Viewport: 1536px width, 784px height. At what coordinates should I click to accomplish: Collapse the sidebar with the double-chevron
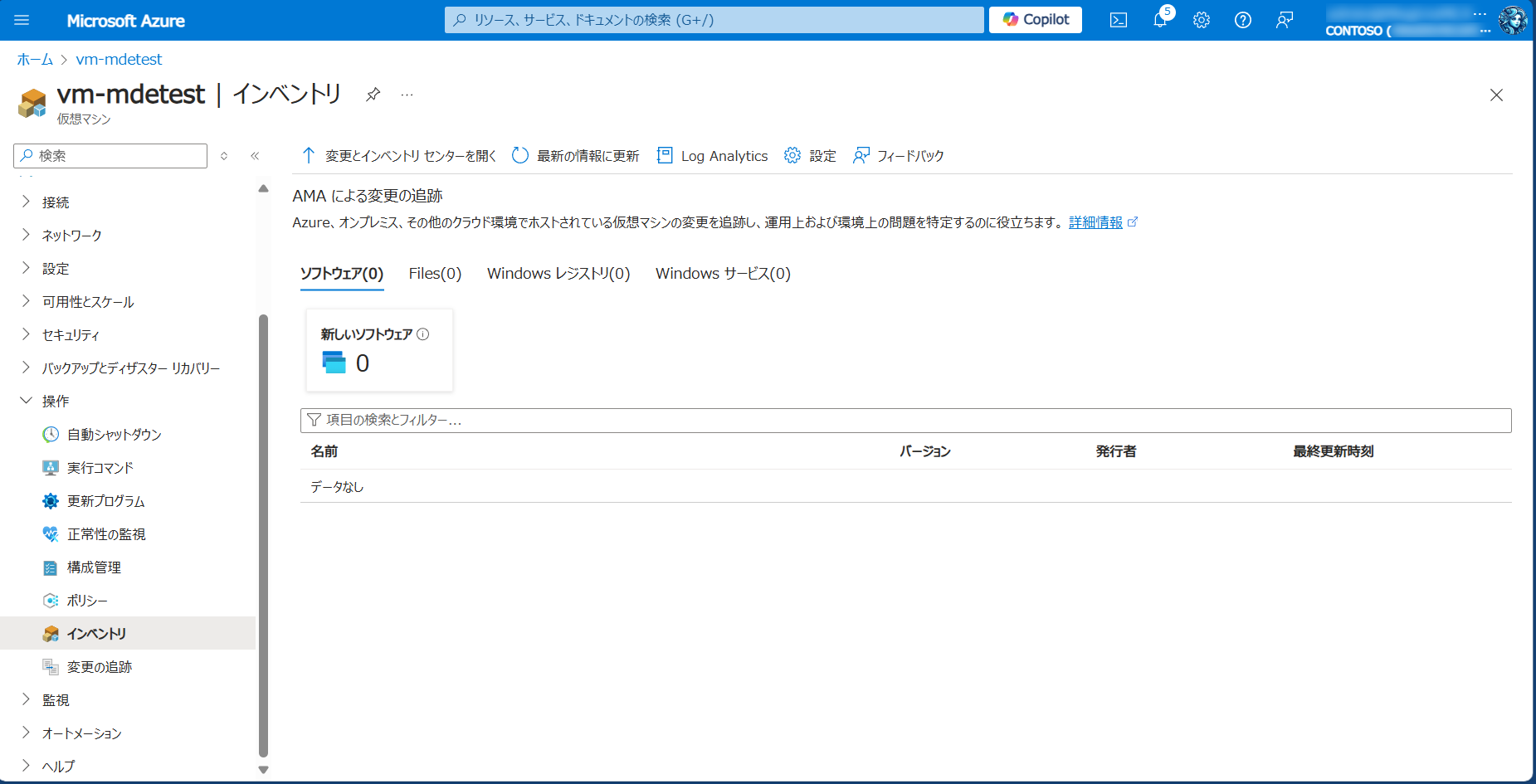pyautogui.click(x=255, y=156)
